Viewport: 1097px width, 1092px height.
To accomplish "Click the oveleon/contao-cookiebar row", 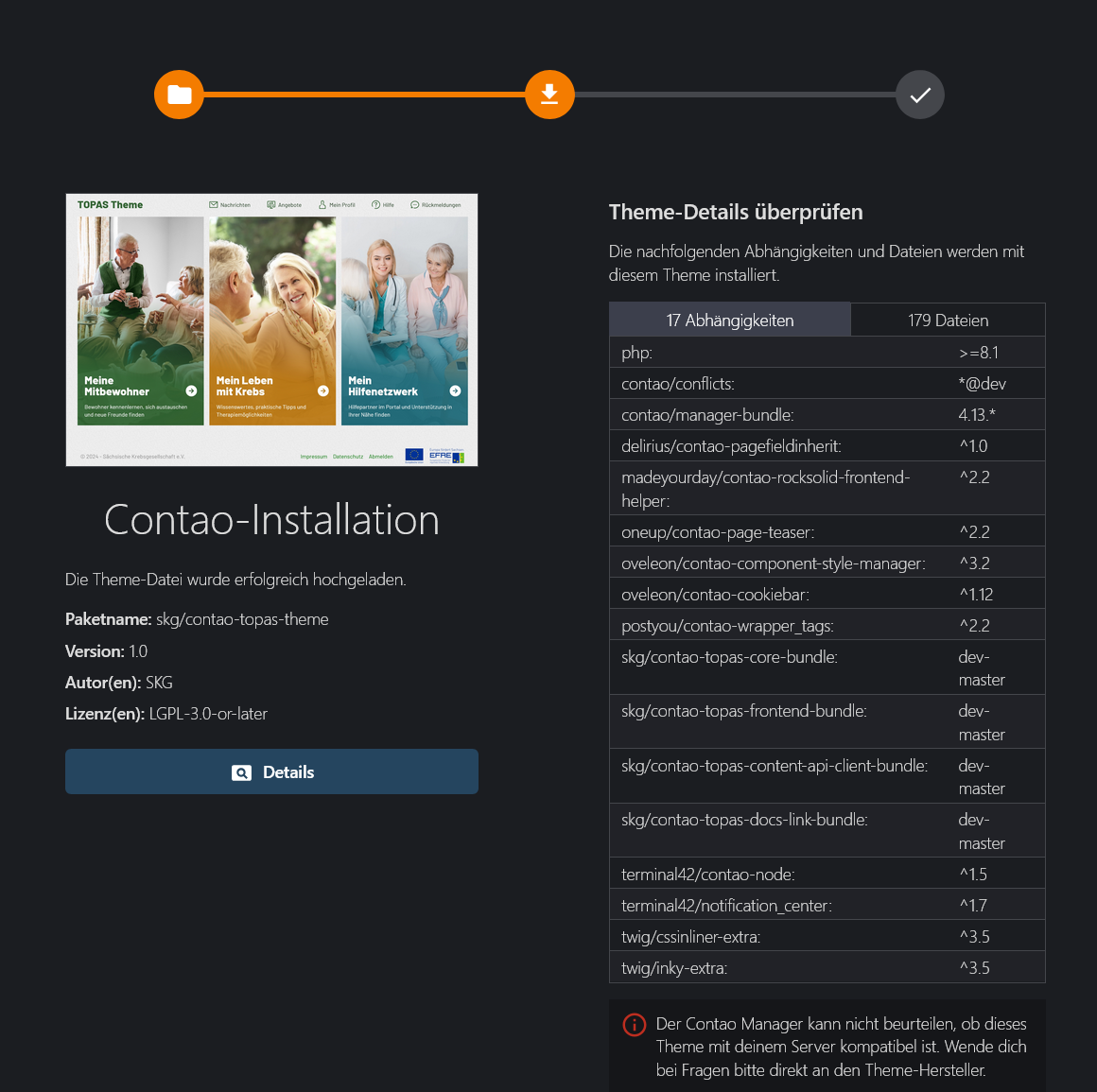I will click(827, 595).
